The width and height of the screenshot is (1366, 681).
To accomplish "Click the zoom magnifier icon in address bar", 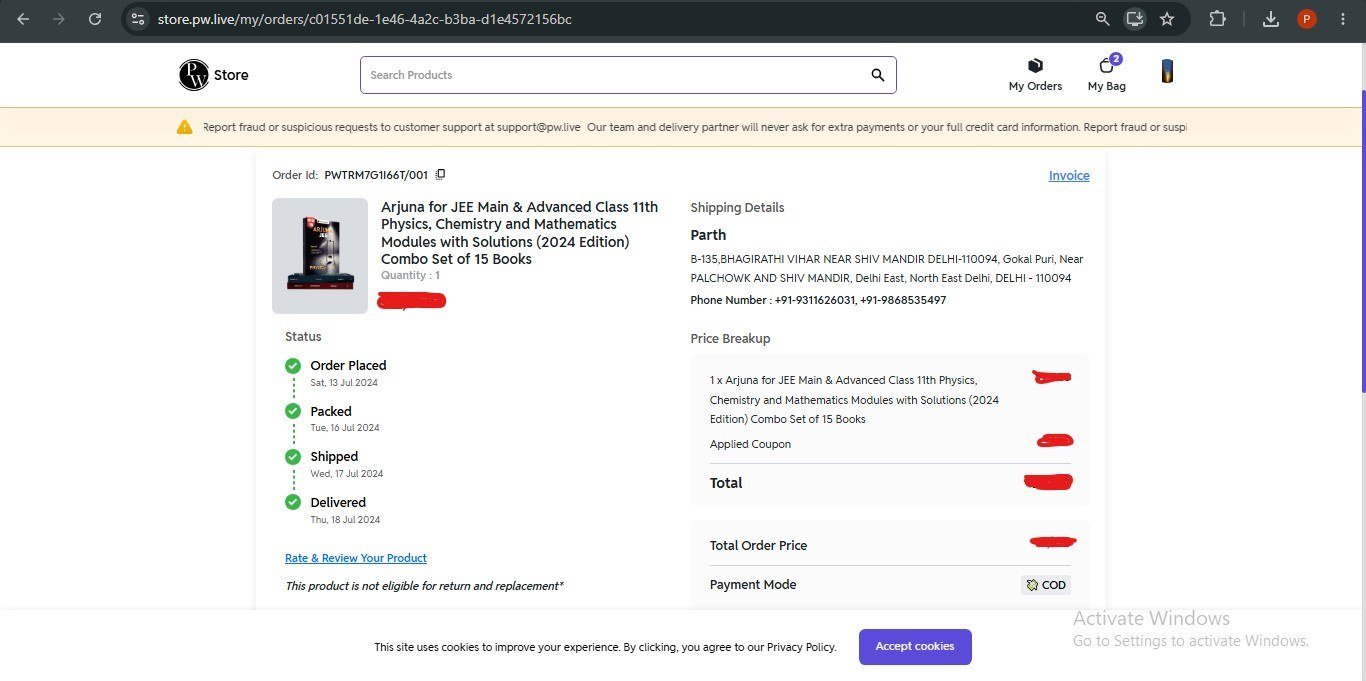I will coord(1102,19).
